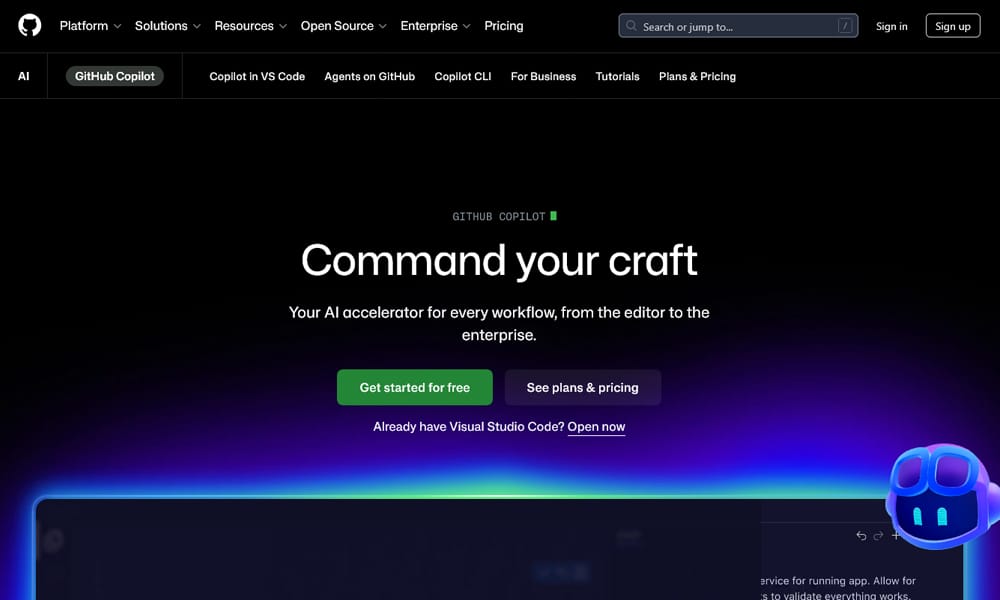The width and height of the screenshot is (1000, 600).
Task: Click Sign in
Action: (x=891, y=26)
